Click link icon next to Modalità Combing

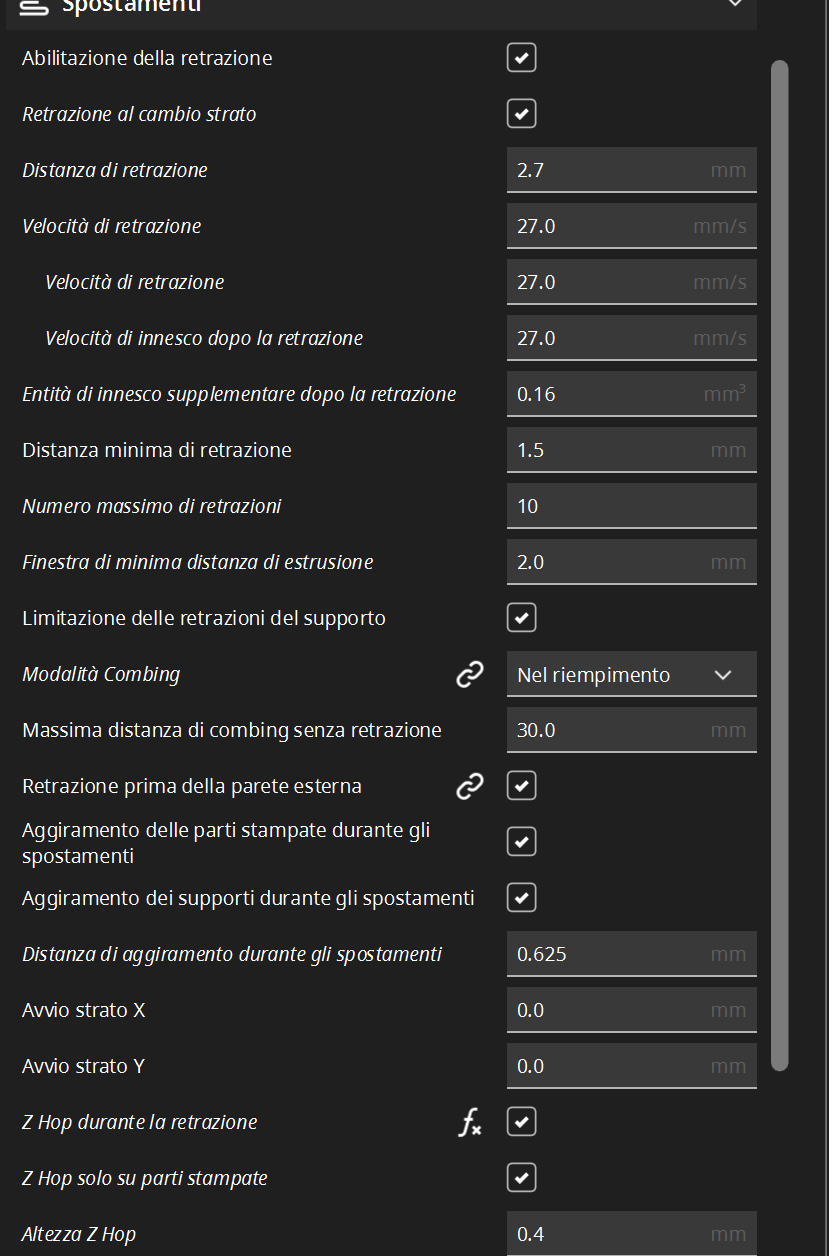click(x=470, y=675)
